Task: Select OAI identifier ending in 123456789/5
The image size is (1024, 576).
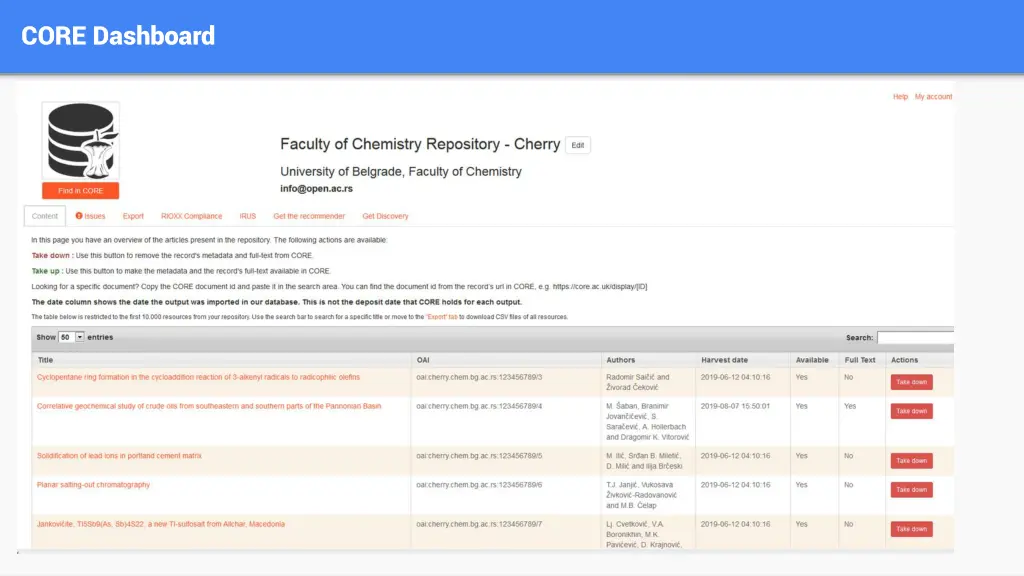Action: [x=479, y=456]
